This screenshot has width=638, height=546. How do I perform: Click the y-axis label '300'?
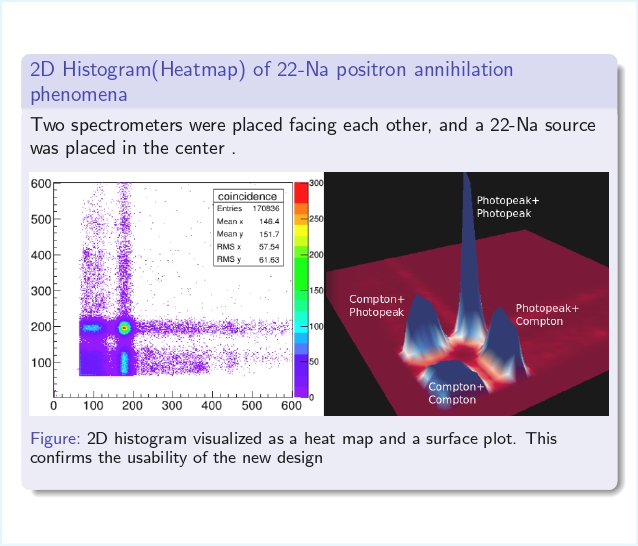tap(41, 291)
